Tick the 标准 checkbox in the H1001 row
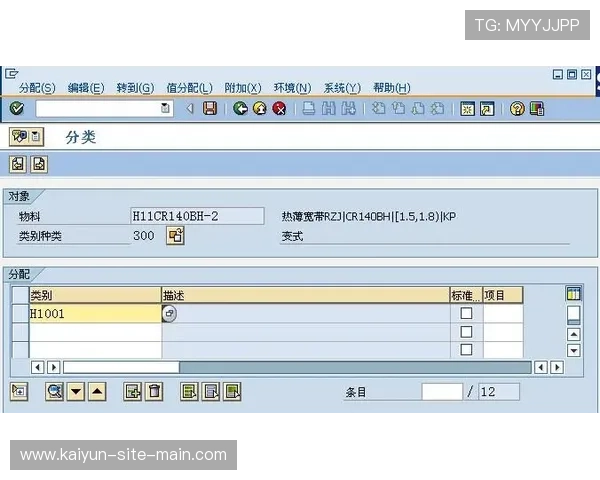This screenshot has height=480, width=600. coord(466,313)
